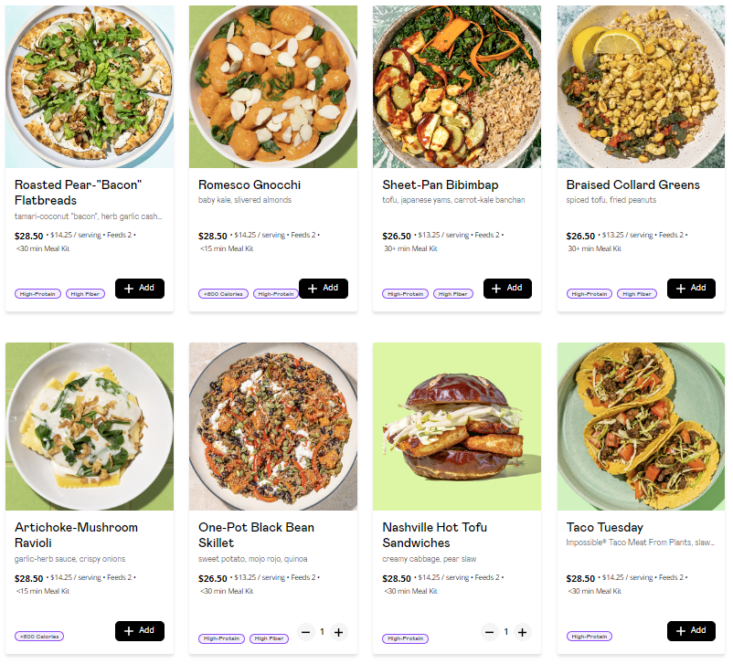The image size is (733, 664).
Task: Select the <600 Calories tag on Romesco Gnocchi
Action: pyautogui.click(x=224, y=294)
